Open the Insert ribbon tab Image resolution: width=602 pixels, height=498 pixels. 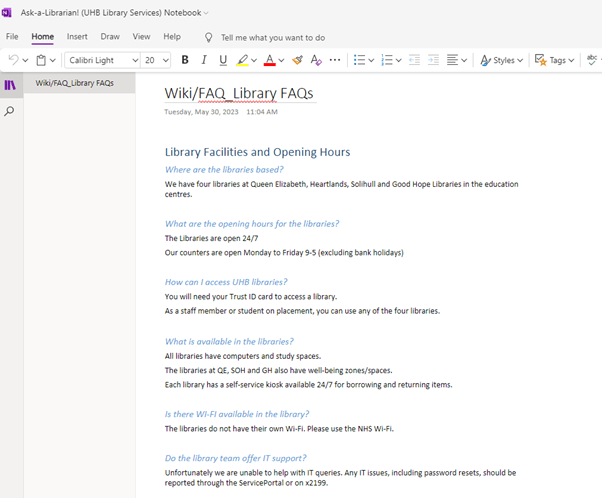[x=77, y=37]
